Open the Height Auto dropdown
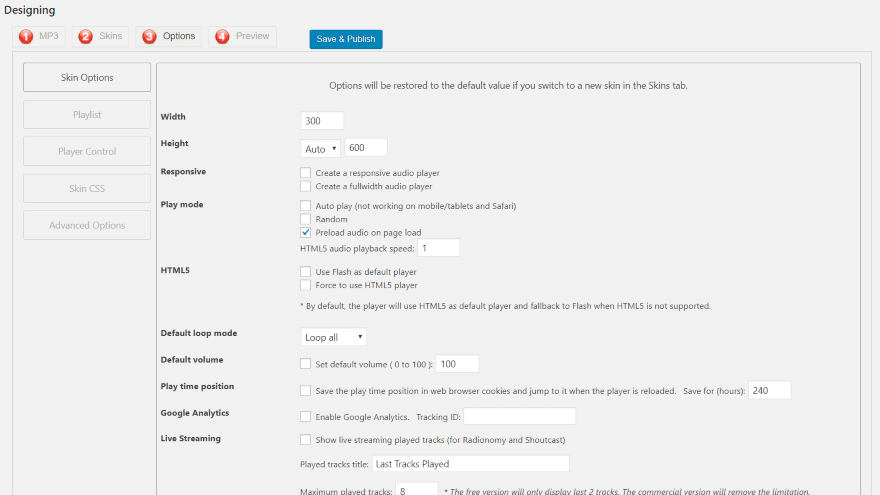This screenshot has height=495, width=880. tap(321, 148)
